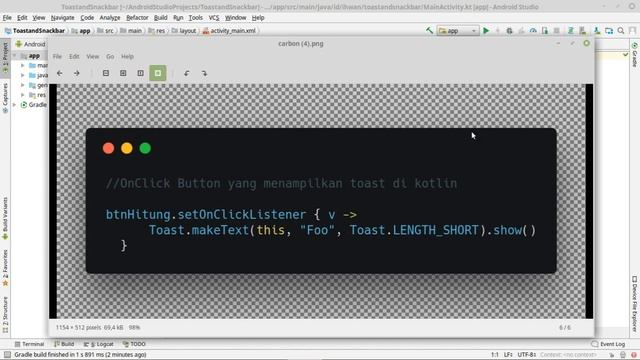Expand the Gradle Scripts node
Image resolution: width=640 pixels, height=360 pixels.
tap(15, 104)
